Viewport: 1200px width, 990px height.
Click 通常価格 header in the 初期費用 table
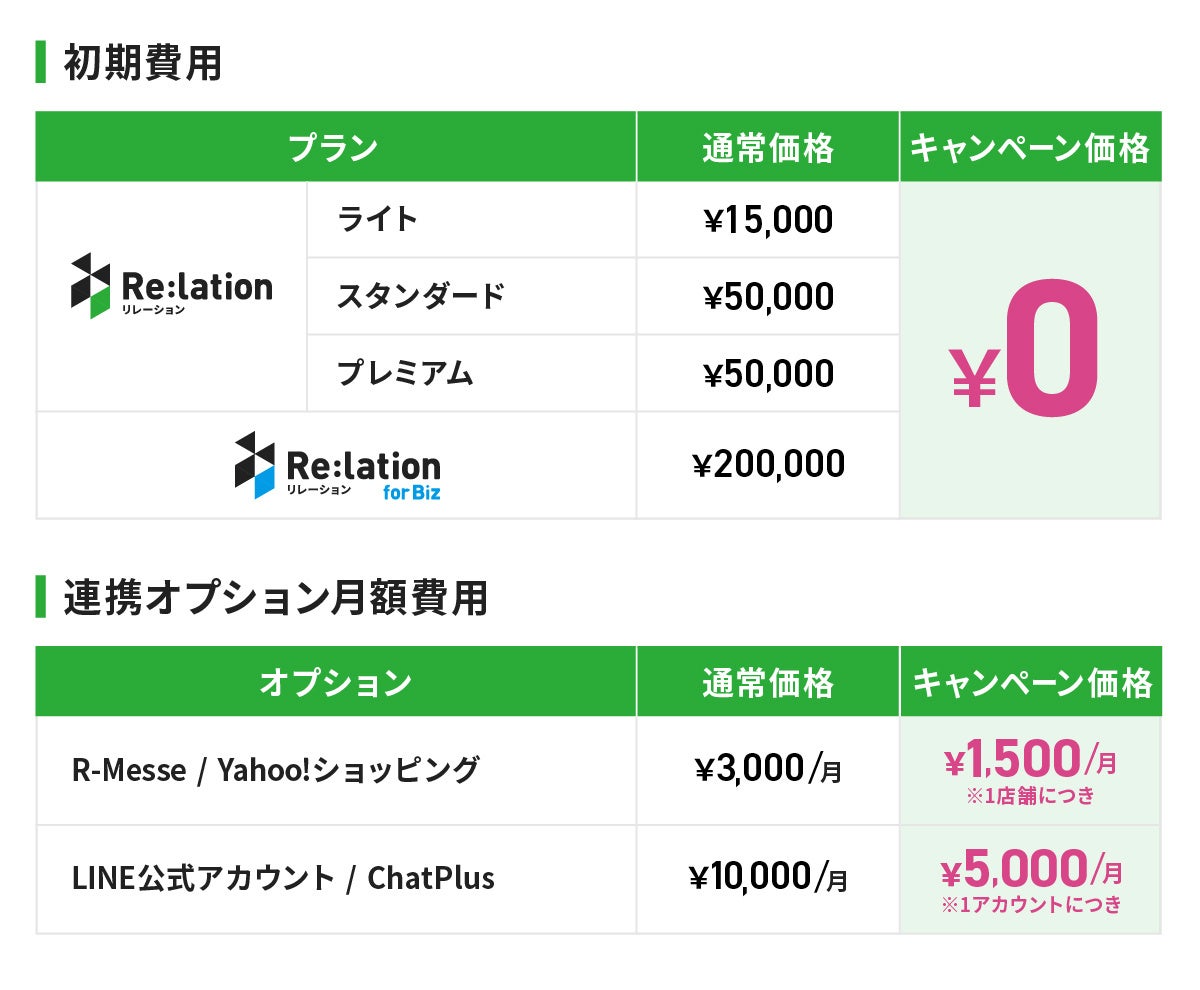[x=767, y=148]
